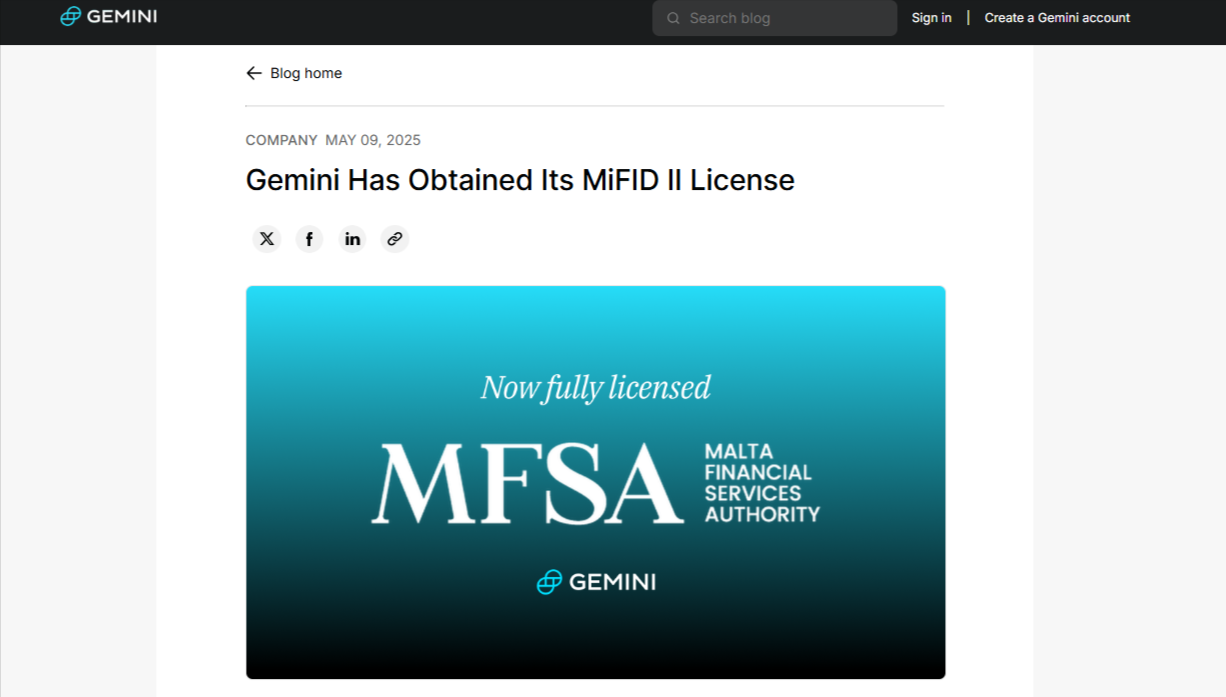1226x697 pixels.
Task: Click the May 09, 2025 date
Action: pyautogui.click(x=373, y=140)
